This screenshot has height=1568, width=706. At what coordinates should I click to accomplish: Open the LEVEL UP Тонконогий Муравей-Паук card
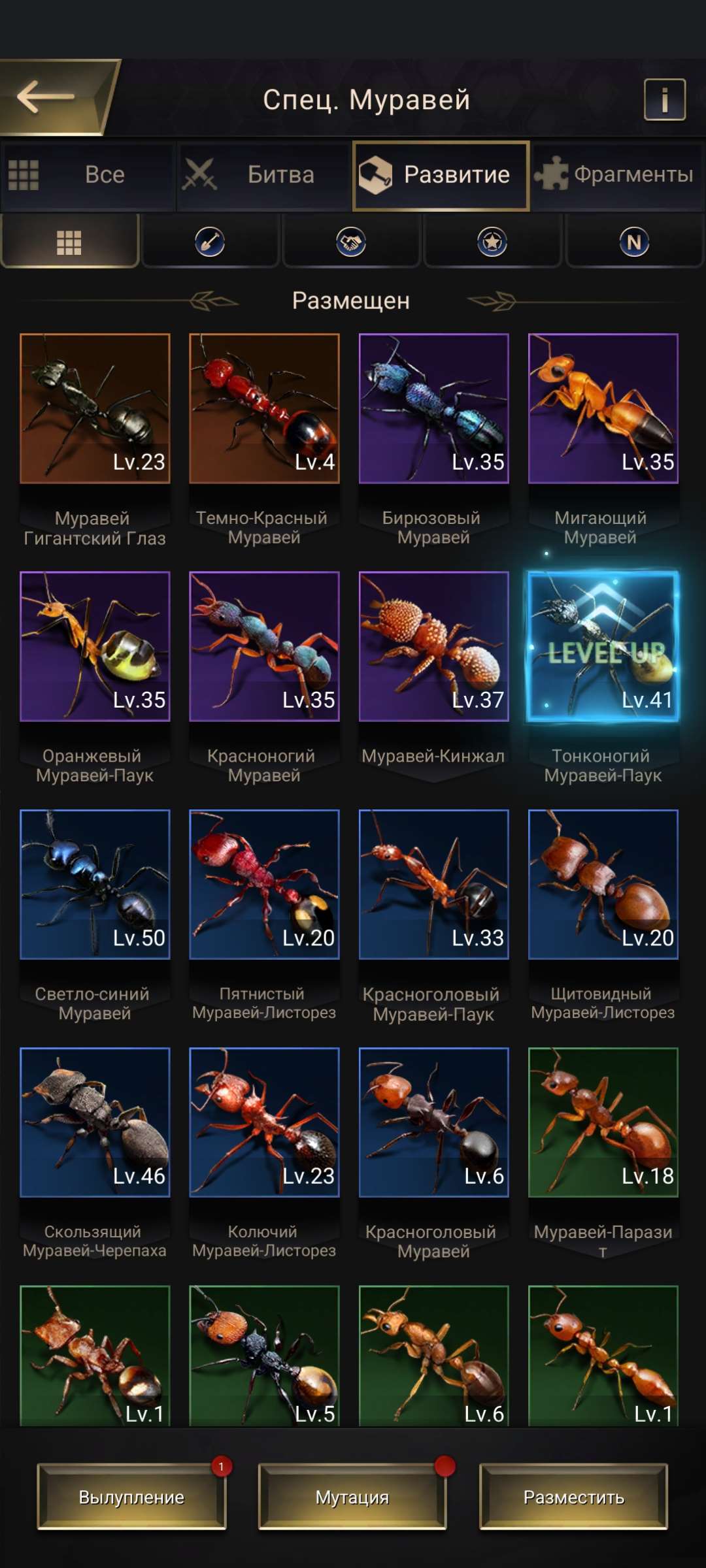pos(603,647)
